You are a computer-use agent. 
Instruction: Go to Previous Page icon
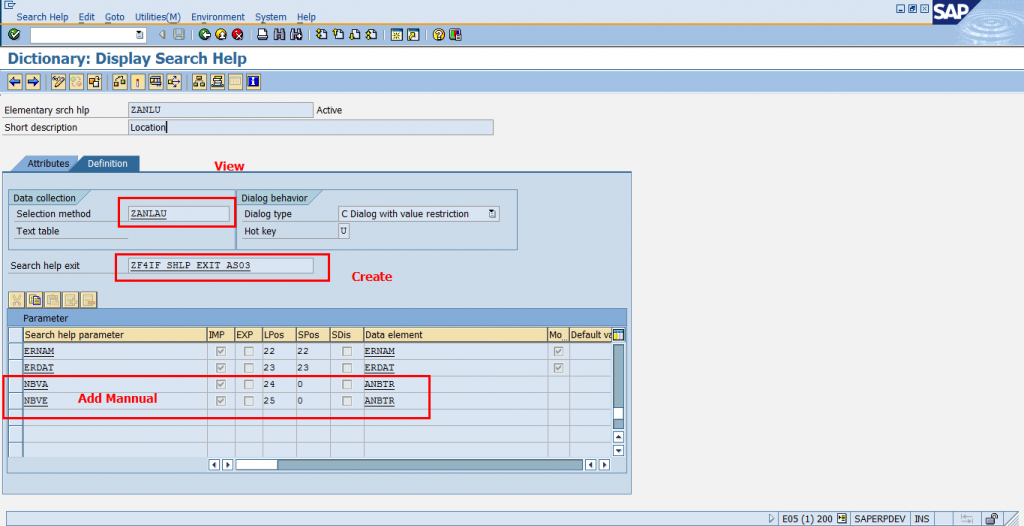tap(338, 35)
